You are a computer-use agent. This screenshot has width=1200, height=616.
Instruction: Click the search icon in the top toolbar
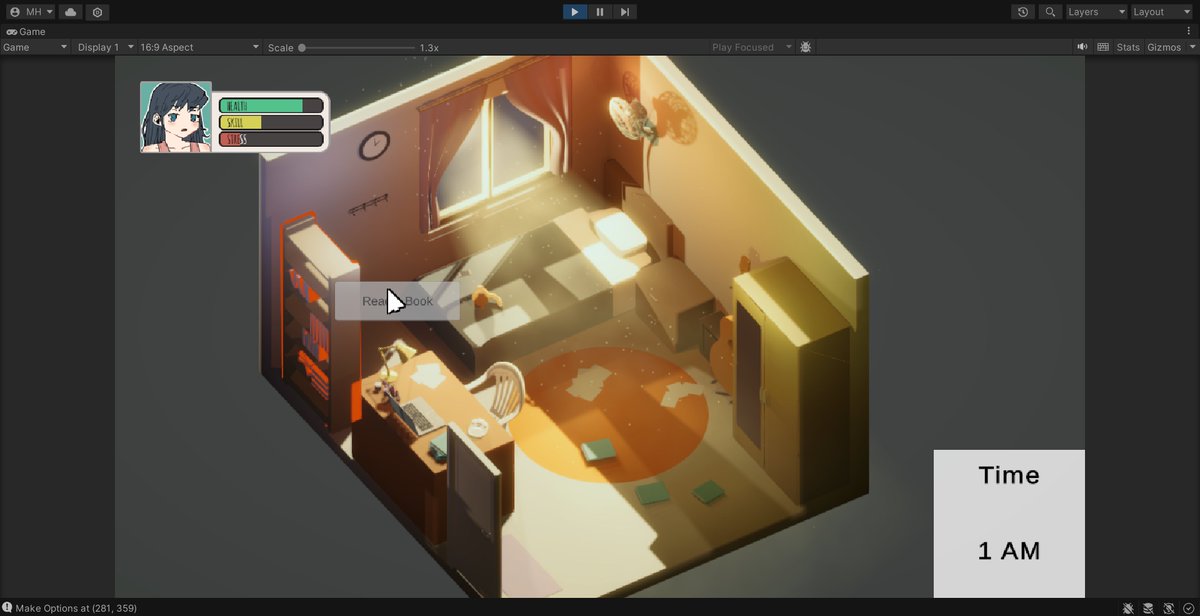(x=1050, y=11)
